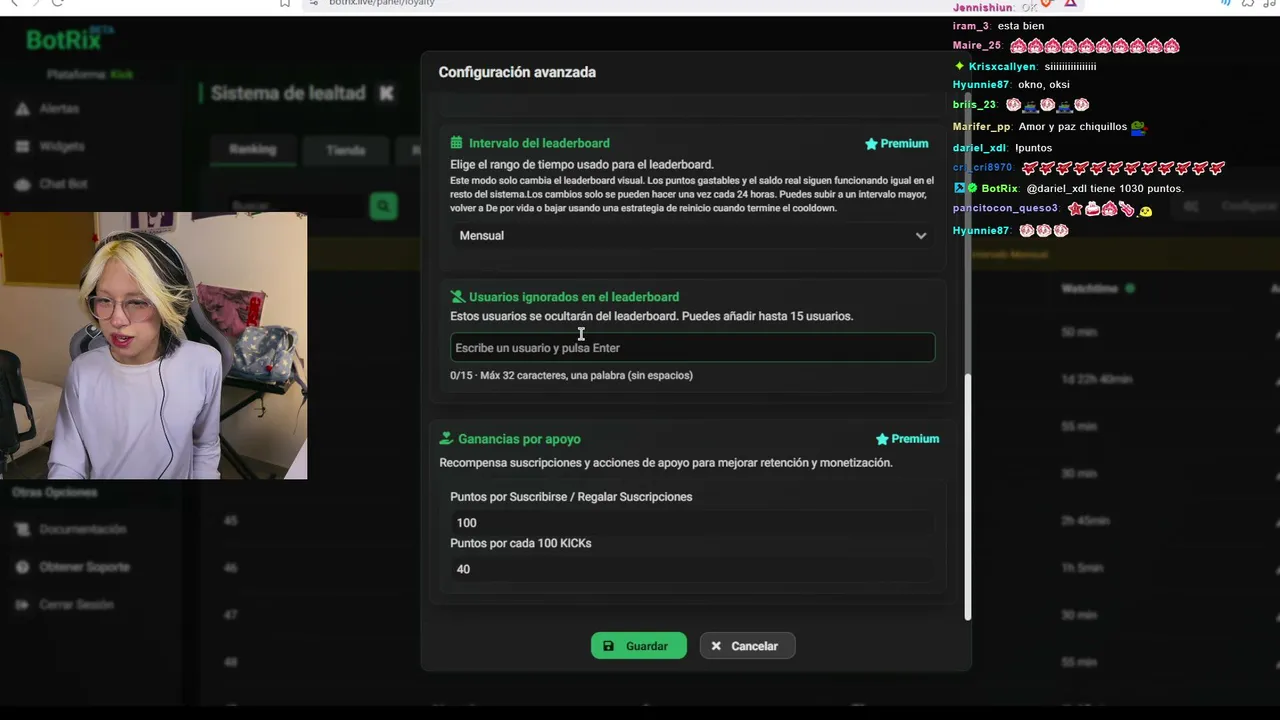Click the green search button on the loyalty page
The image size is (1280, 720).
click(x=383, y=206)
